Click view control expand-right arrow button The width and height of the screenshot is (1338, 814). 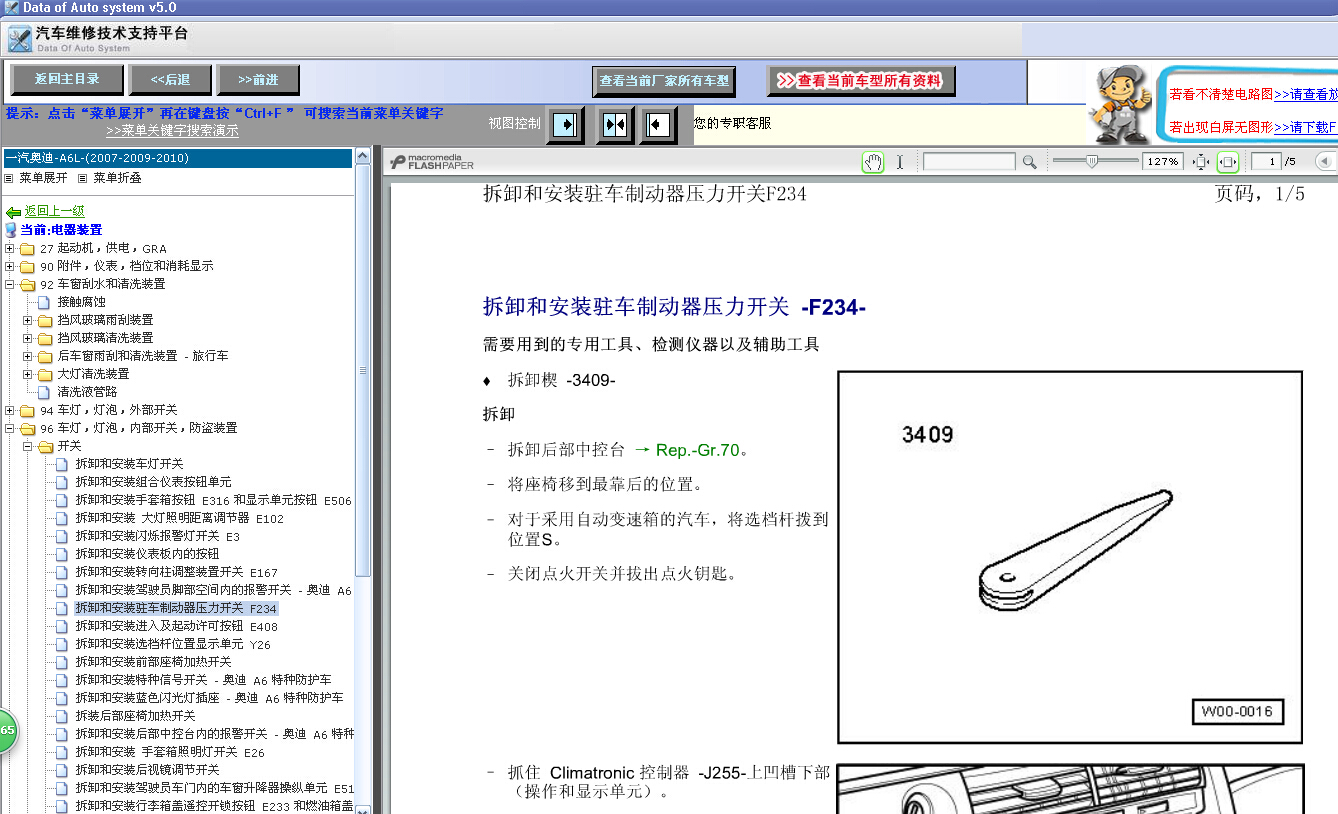(566, 125)
